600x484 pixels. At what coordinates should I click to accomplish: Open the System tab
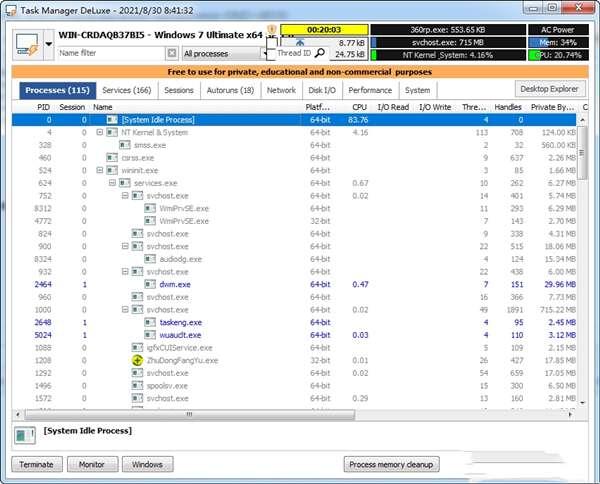click(x=417, y=90)
